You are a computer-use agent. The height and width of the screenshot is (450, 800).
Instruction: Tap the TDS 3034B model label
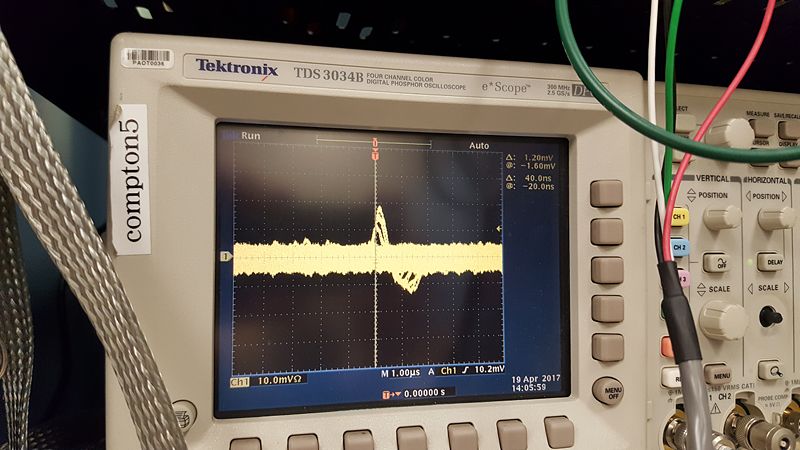pyautogui.click(x=329, y=74)
